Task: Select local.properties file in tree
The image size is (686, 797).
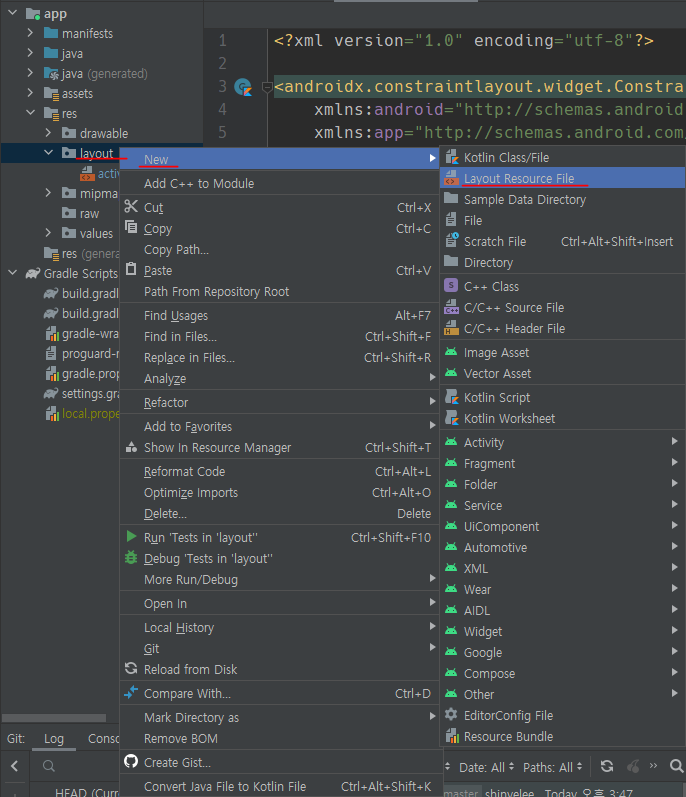Action: coord(82,414)
